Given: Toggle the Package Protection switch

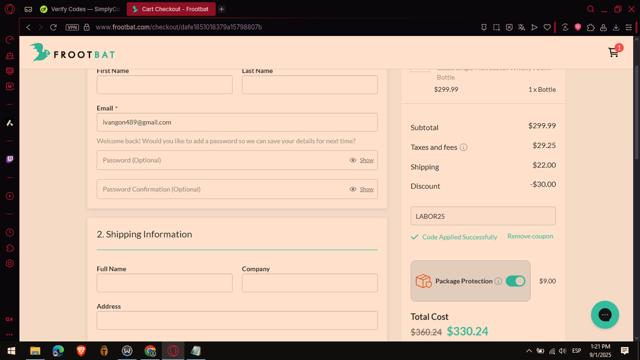Looking at the screenshot, I should (516, 281).
